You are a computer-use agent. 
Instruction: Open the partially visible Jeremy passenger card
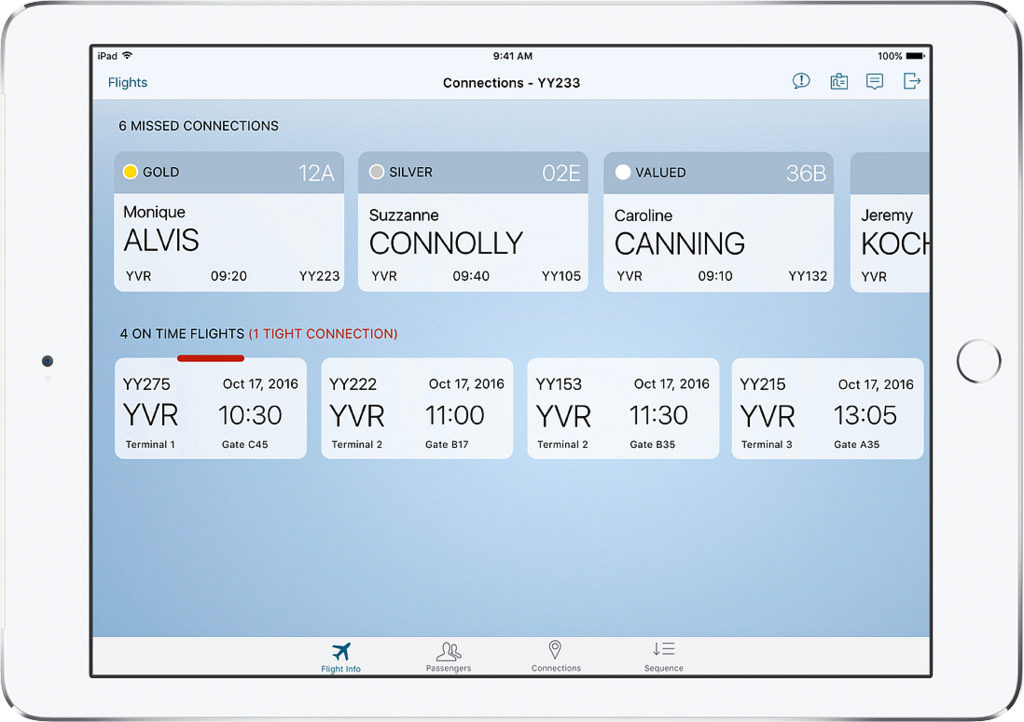point(889,222)
